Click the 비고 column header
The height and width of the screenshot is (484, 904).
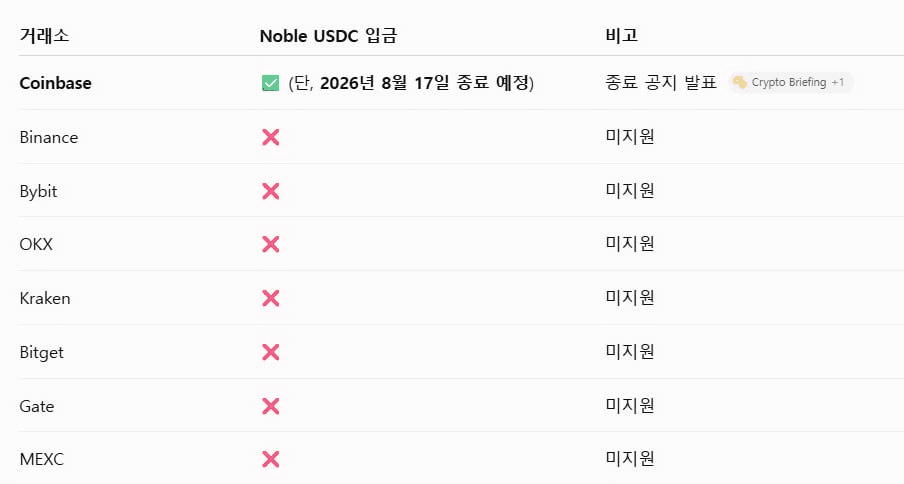[x=622, y=36]
